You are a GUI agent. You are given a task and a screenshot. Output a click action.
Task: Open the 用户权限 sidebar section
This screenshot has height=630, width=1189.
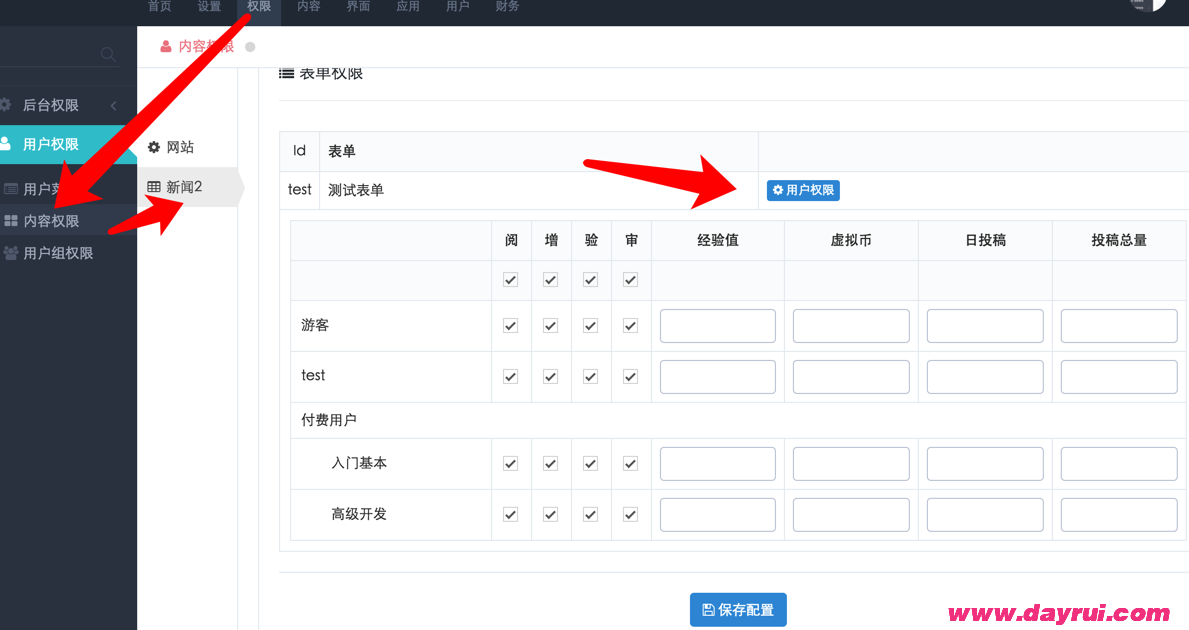pyautogui.click(x=68, y=144)
